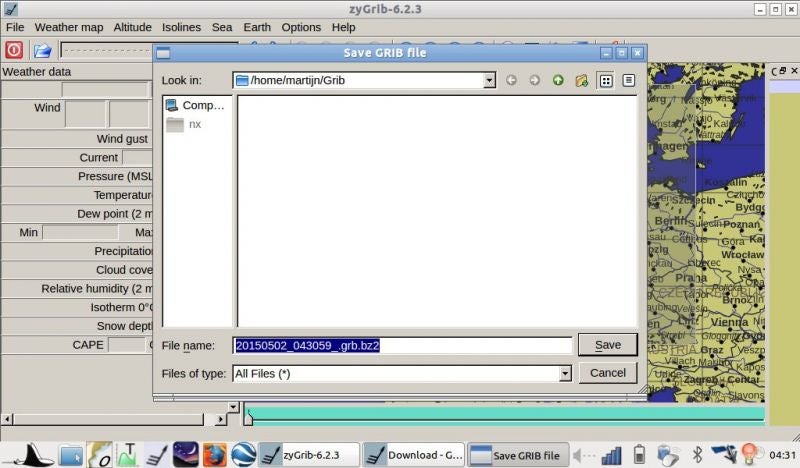Open the Help menu
This screenshot has height=468, width=800.
pyautogui.click(x=343, y=27)
